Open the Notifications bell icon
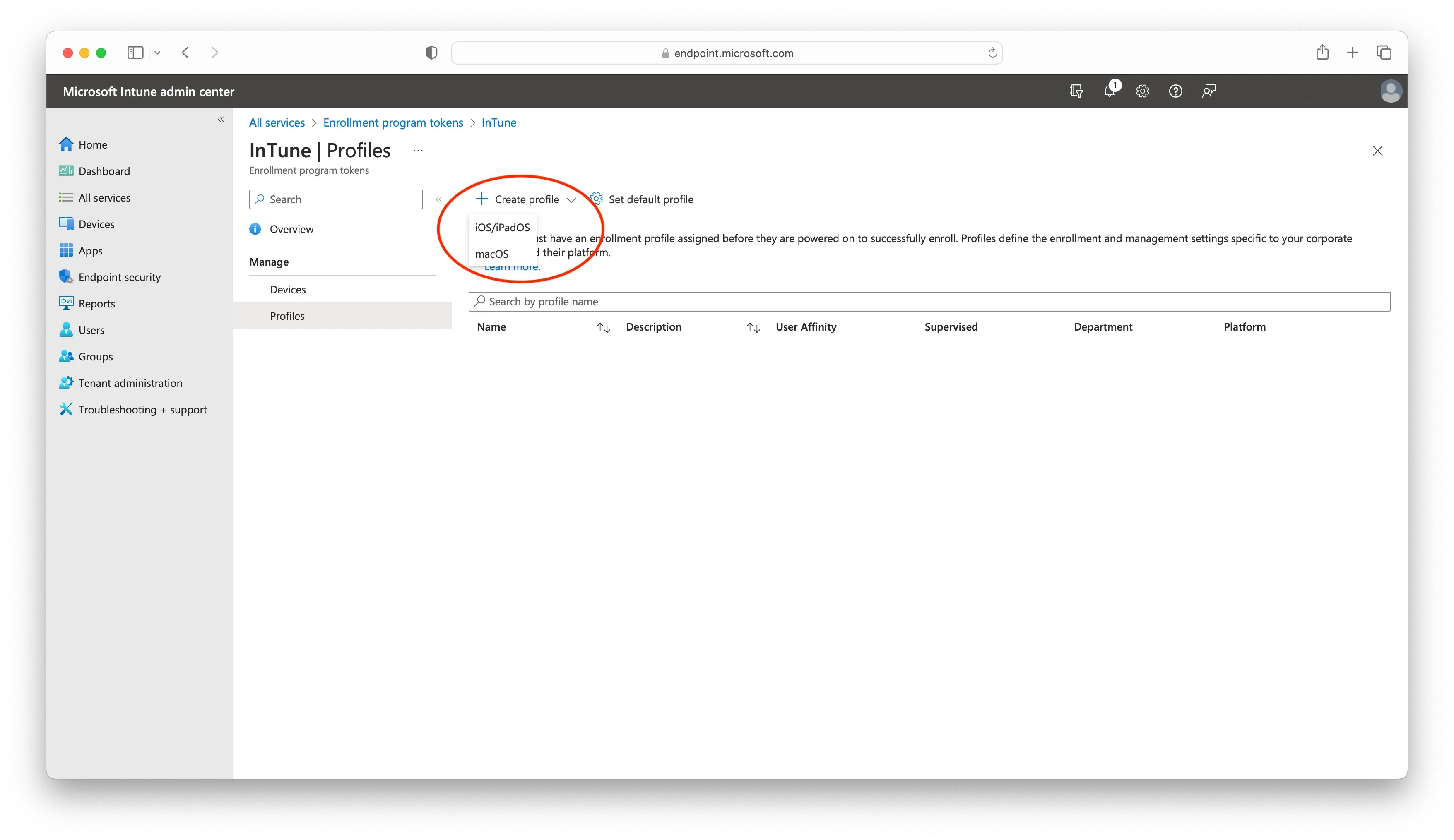Screen dimensions: 1454x840 pyautogui.click(x=1109, y=91)
